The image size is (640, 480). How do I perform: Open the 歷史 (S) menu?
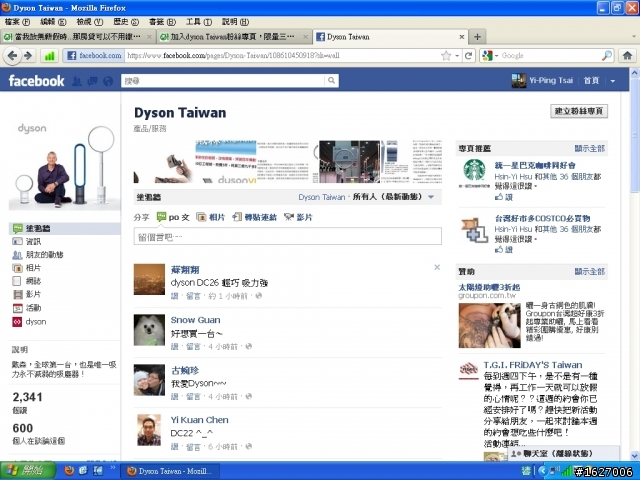coord(126,22)
